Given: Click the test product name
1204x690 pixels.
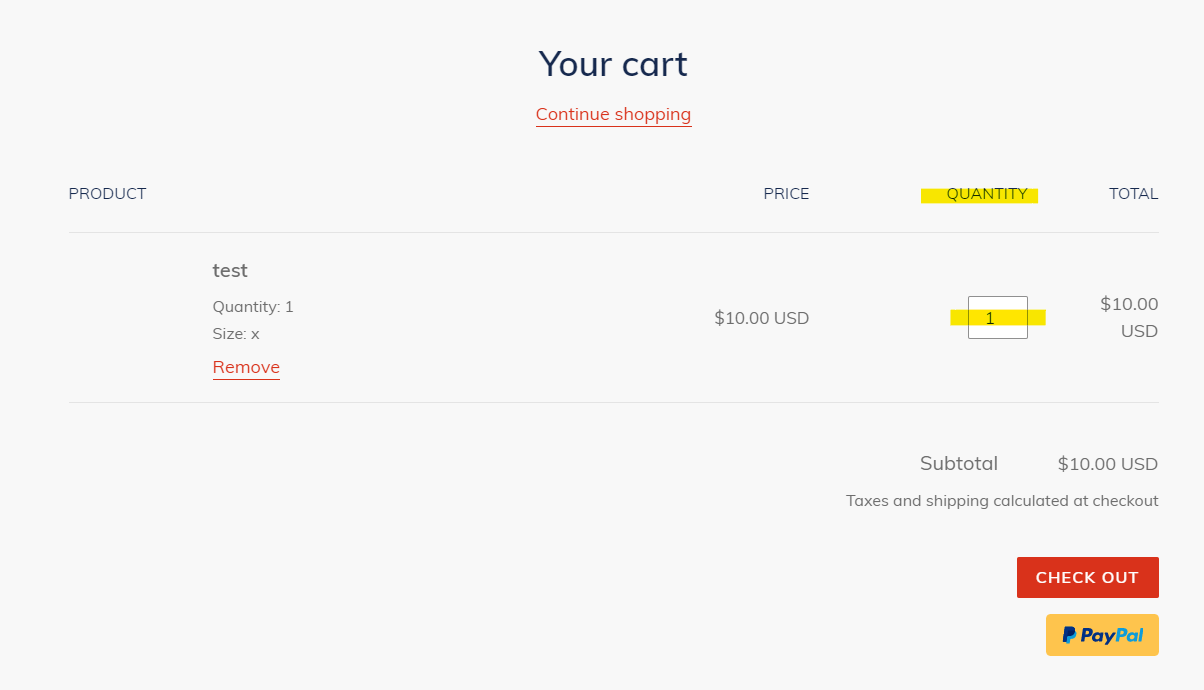Looking at the screenshot, I should click(x=230, y=270).
